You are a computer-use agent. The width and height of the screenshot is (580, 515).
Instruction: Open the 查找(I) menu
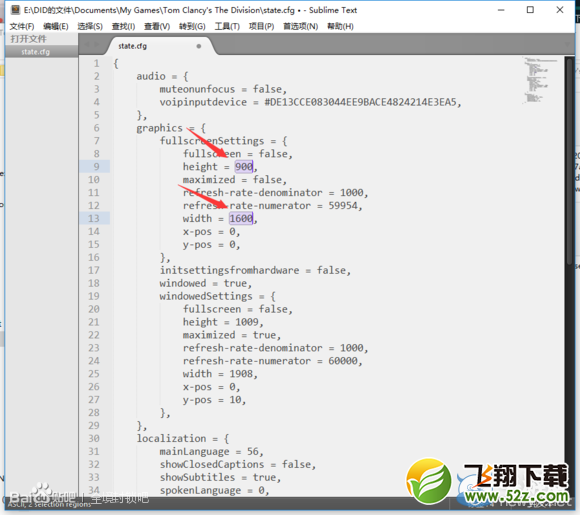pyautogui.click(x=124, y=26)
